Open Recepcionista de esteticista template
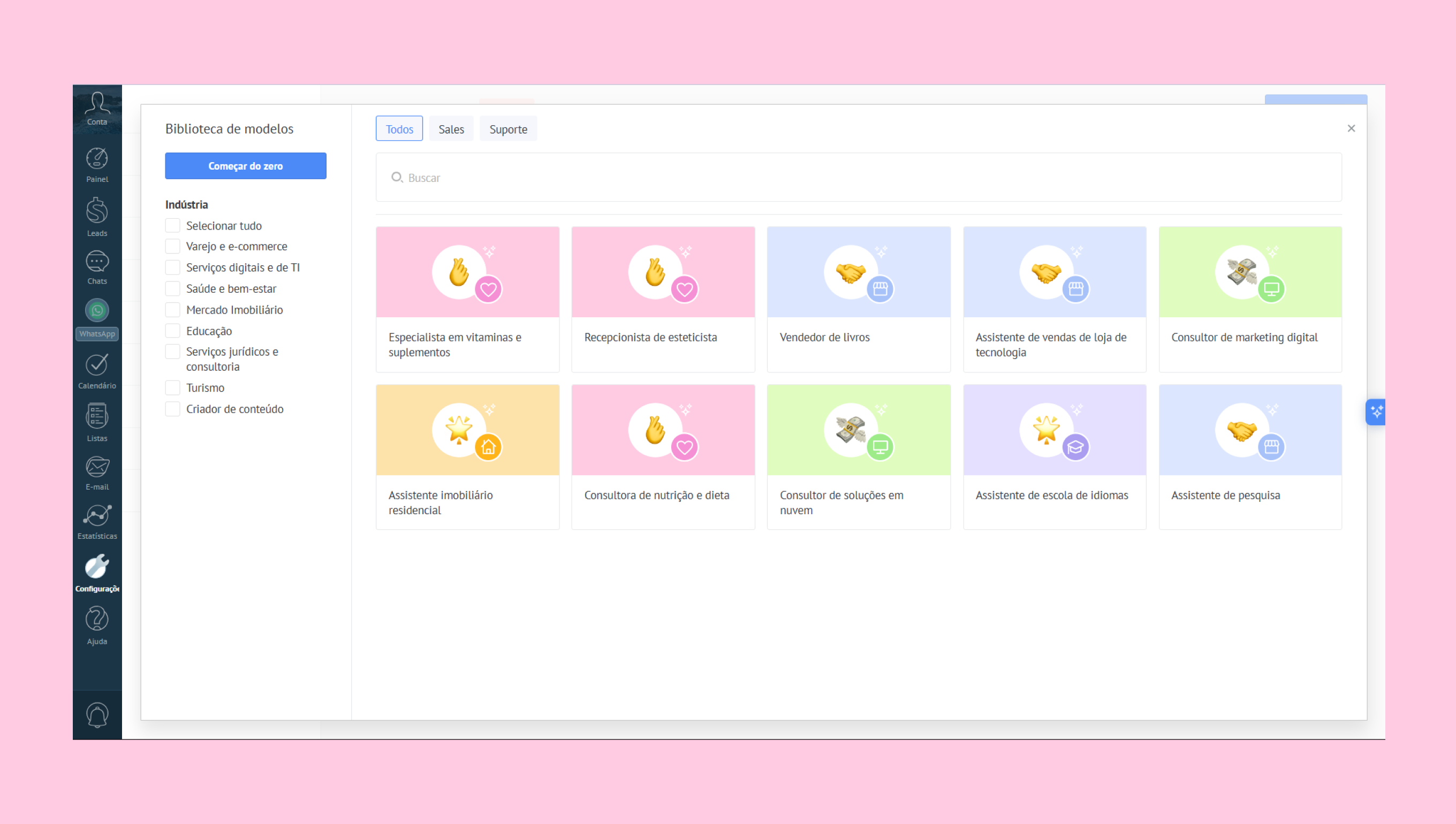 [x=663, y=300]
